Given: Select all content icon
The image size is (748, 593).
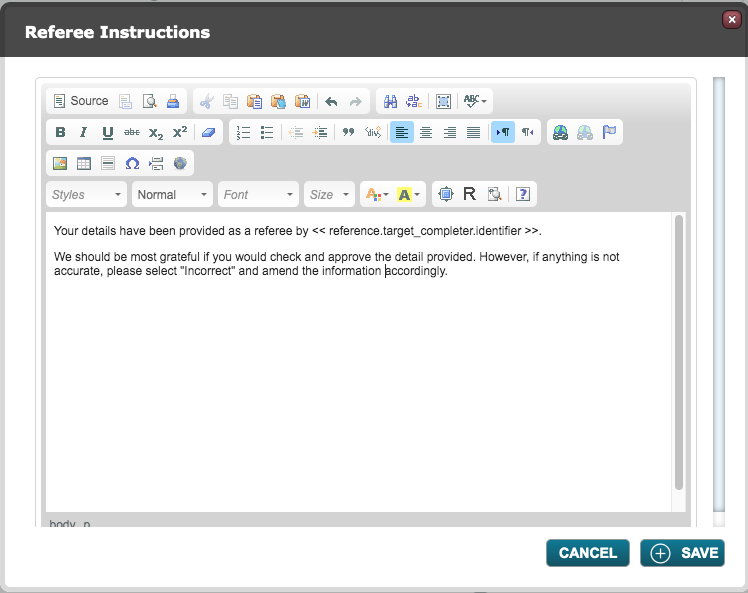Looking at the screenshot, I should pyautogui.click(x=443, y=101).
